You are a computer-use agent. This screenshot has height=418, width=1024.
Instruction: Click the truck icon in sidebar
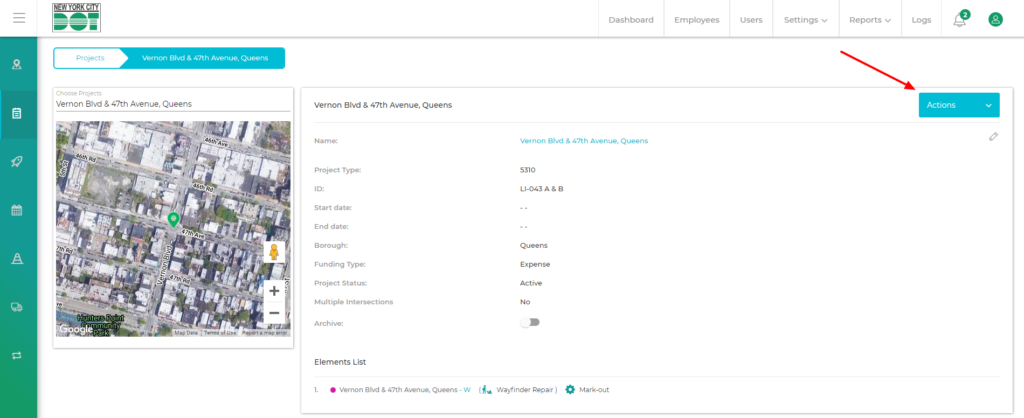click(17, 307)
